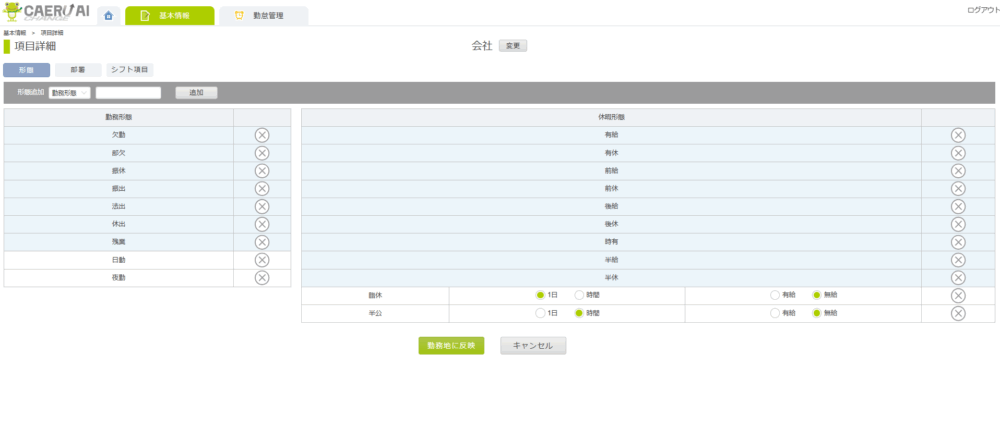Click the delete icon for 時有
The width and height of the screenshot is (1000, 428).
click(957, 242)
